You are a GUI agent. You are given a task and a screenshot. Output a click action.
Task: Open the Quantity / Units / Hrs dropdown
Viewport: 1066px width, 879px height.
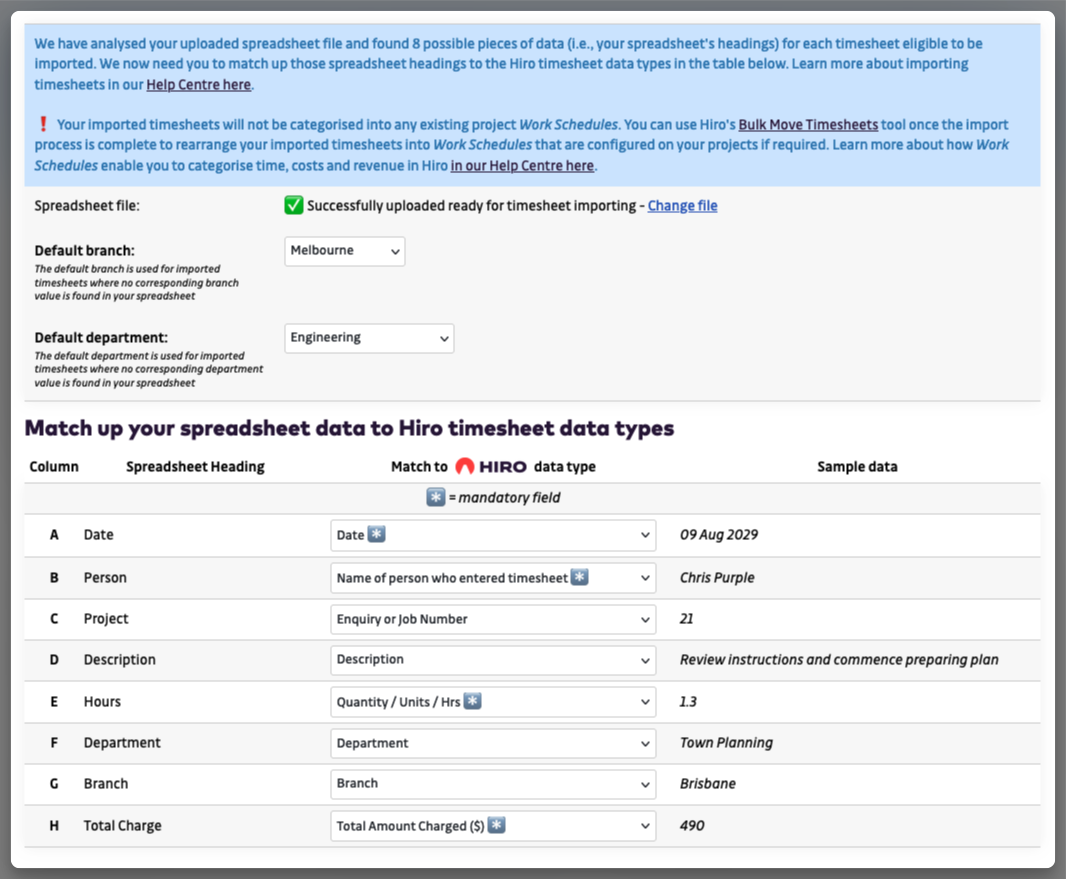(x=493, y=702)
